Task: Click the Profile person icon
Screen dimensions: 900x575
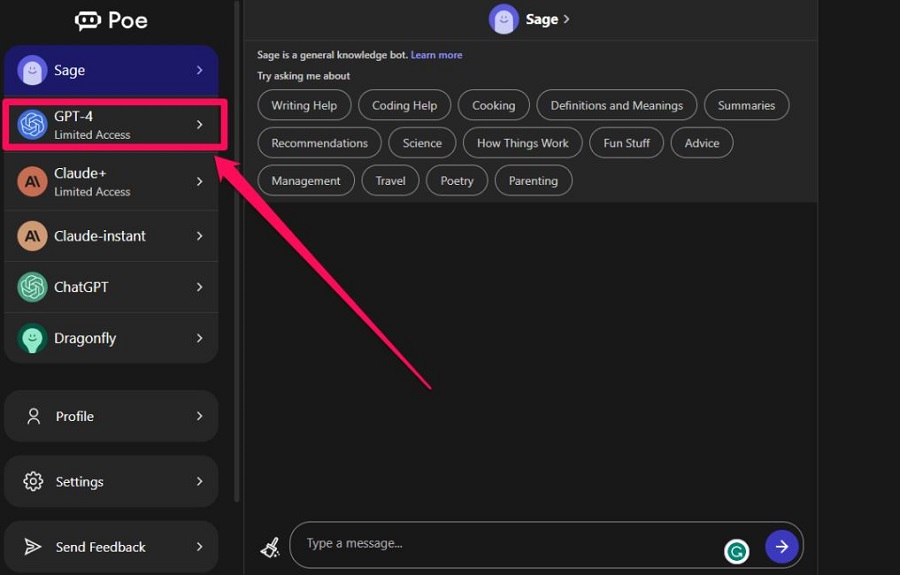Action: tap(33, 416)
